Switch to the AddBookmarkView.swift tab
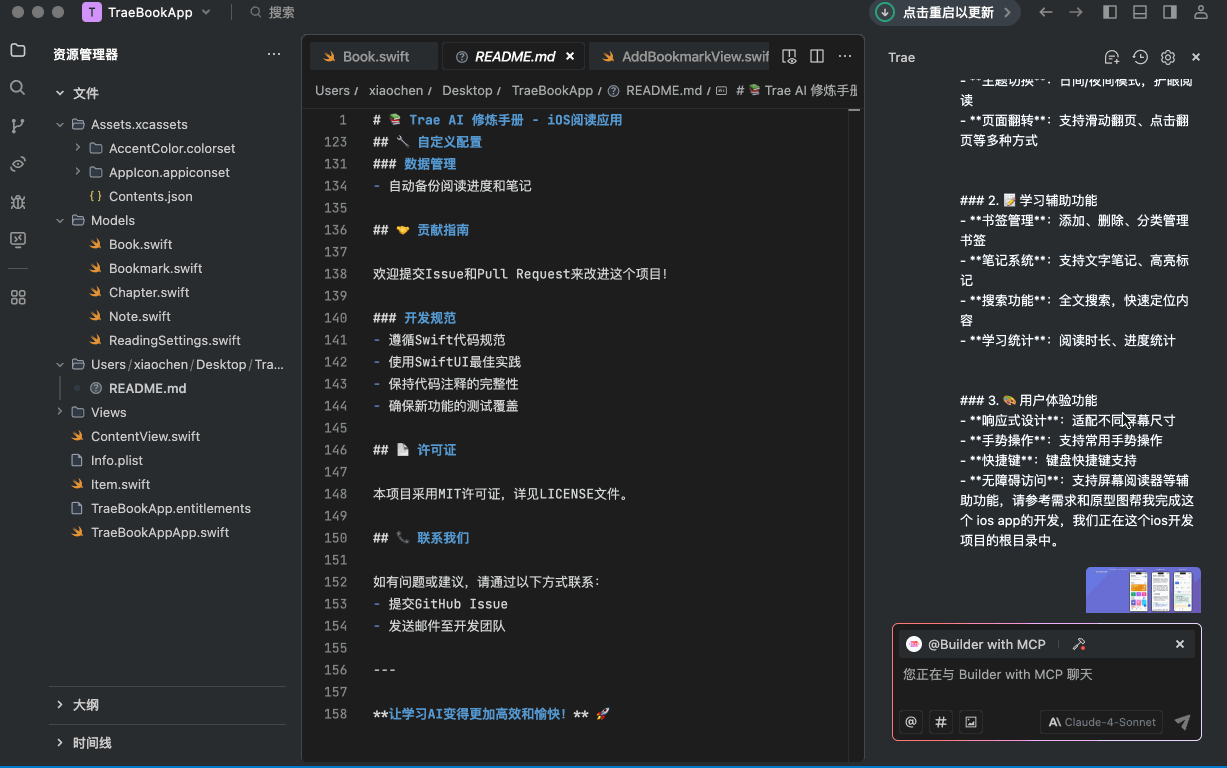The image size is (1227, 768). tap(690, 56)
